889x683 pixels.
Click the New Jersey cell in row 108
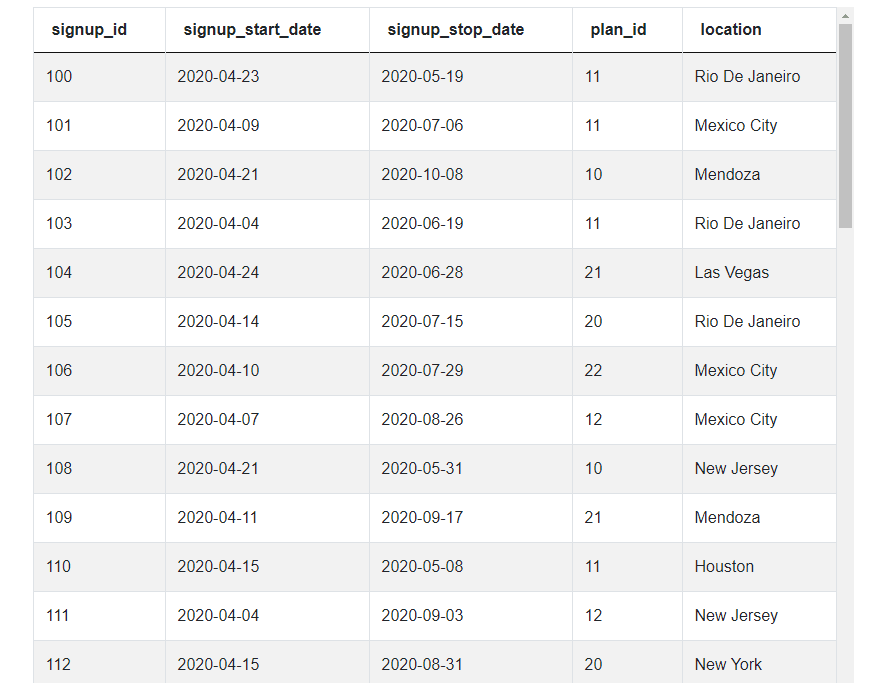click(731, 468)
